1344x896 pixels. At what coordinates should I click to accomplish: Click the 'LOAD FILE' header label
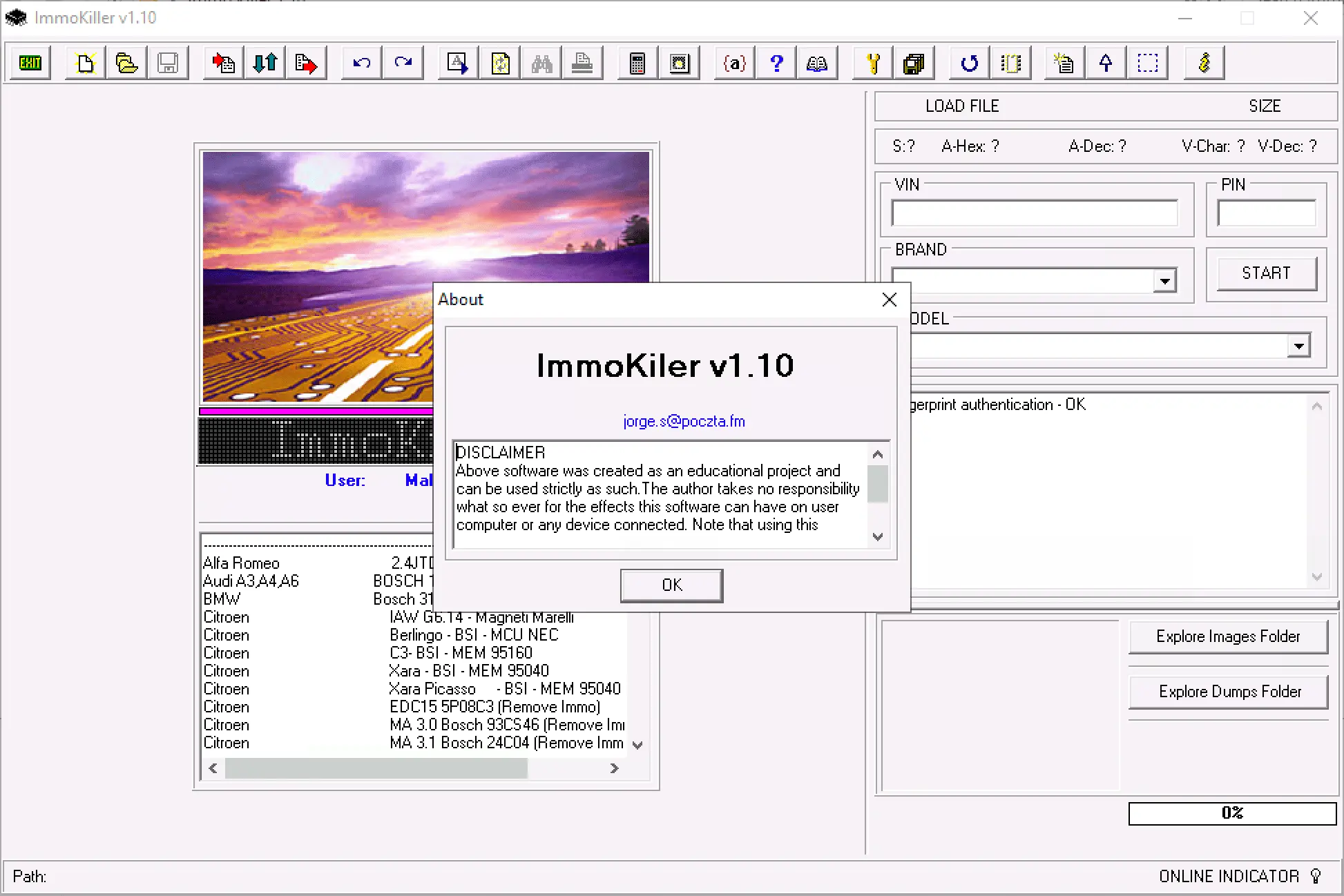click(962, 106)
